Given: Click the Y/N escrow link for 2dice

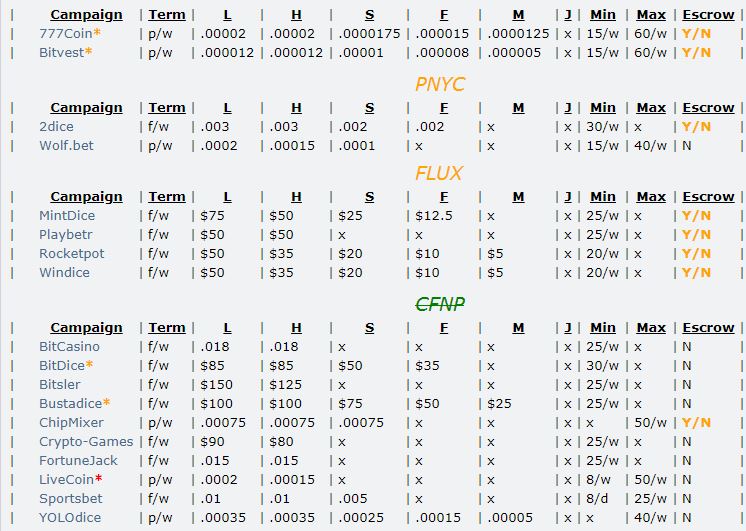Looking at the screenshot, I should [x=696, y=127].
